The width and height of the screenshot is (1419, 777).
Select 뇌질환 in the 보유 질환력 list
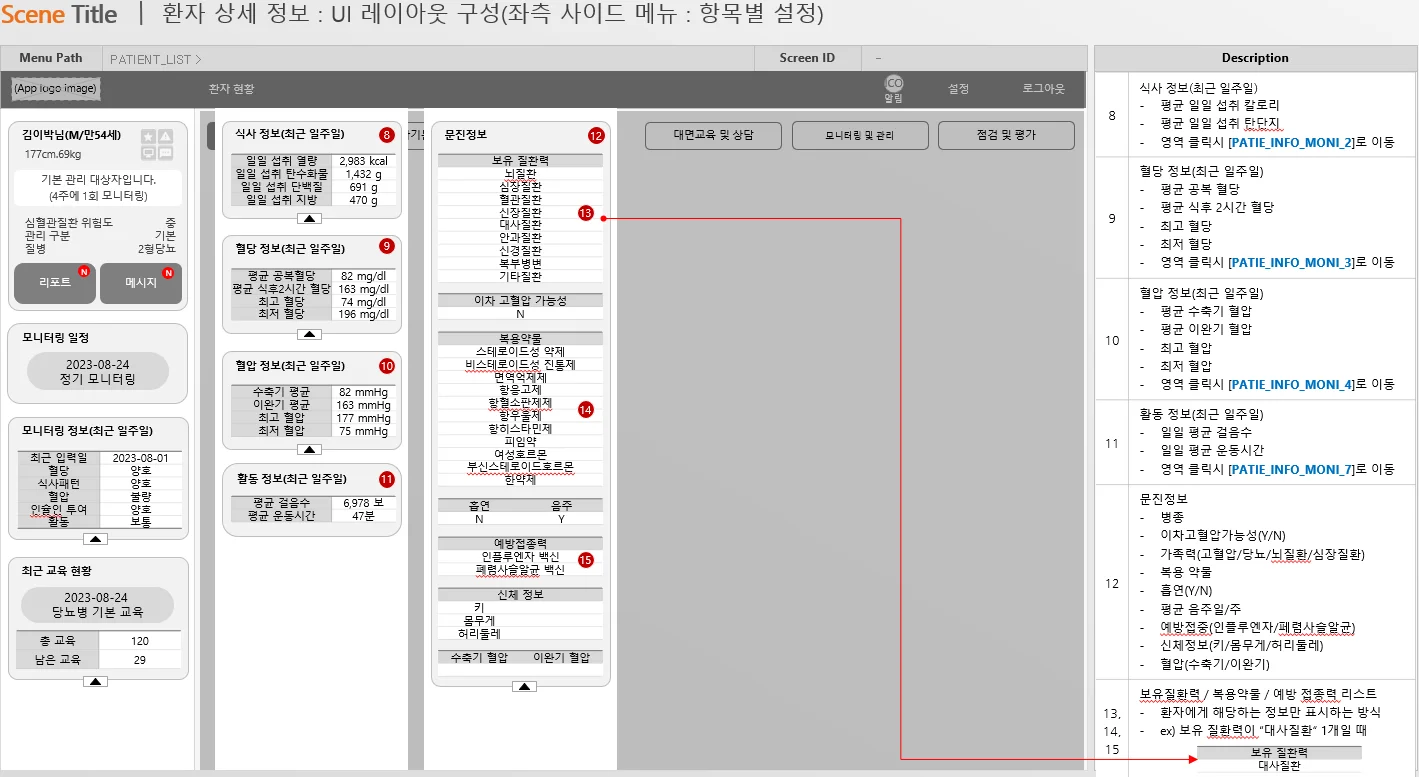click(x=520, y=173)
